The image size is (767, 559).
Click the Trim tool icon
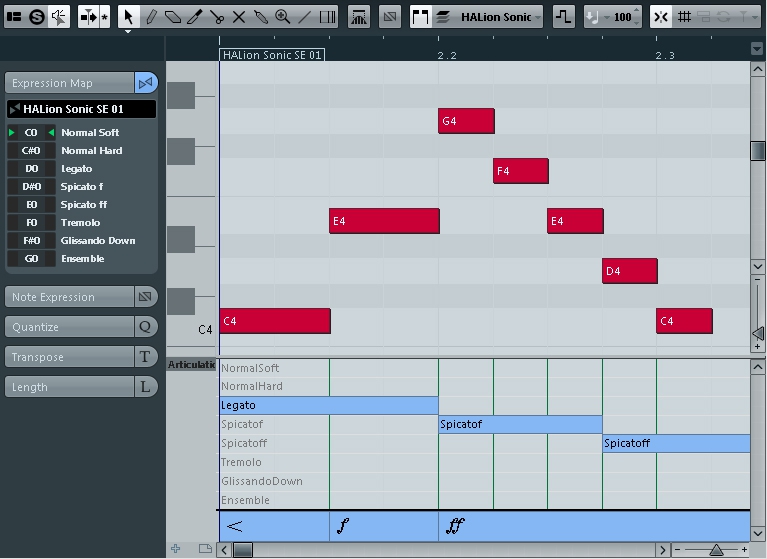coord(195,17)
